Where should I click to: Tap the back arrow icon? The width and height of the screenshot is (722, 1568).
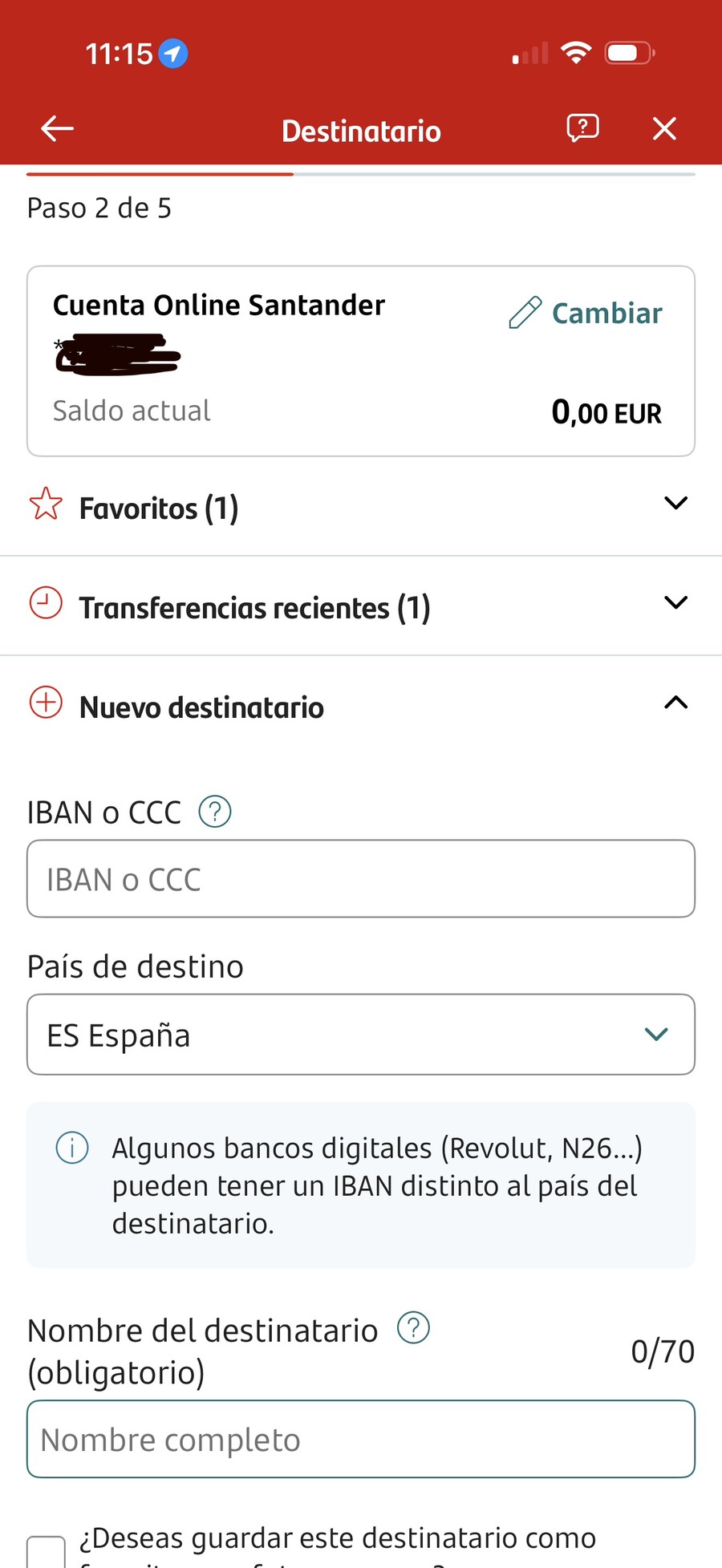57,128
